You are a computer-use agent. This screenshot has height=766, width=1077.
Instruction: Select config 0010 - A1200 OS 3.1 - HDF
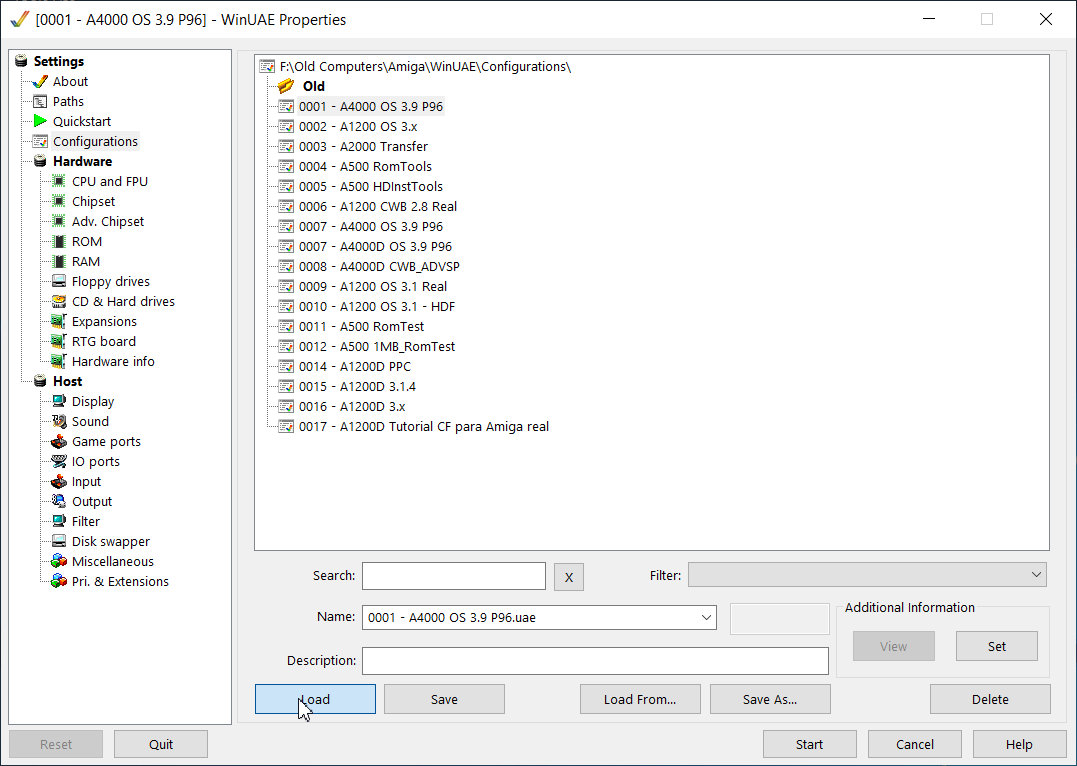tap(377, 306)
